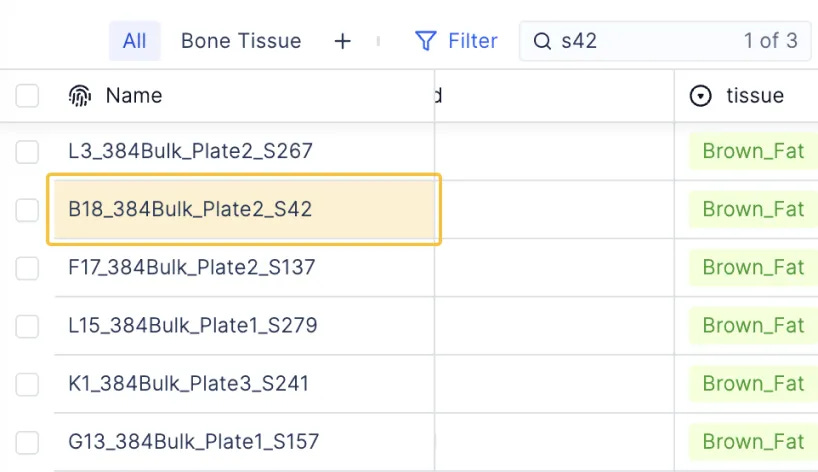Switch to the All tab
818x472 pixels.
point(135,41)
